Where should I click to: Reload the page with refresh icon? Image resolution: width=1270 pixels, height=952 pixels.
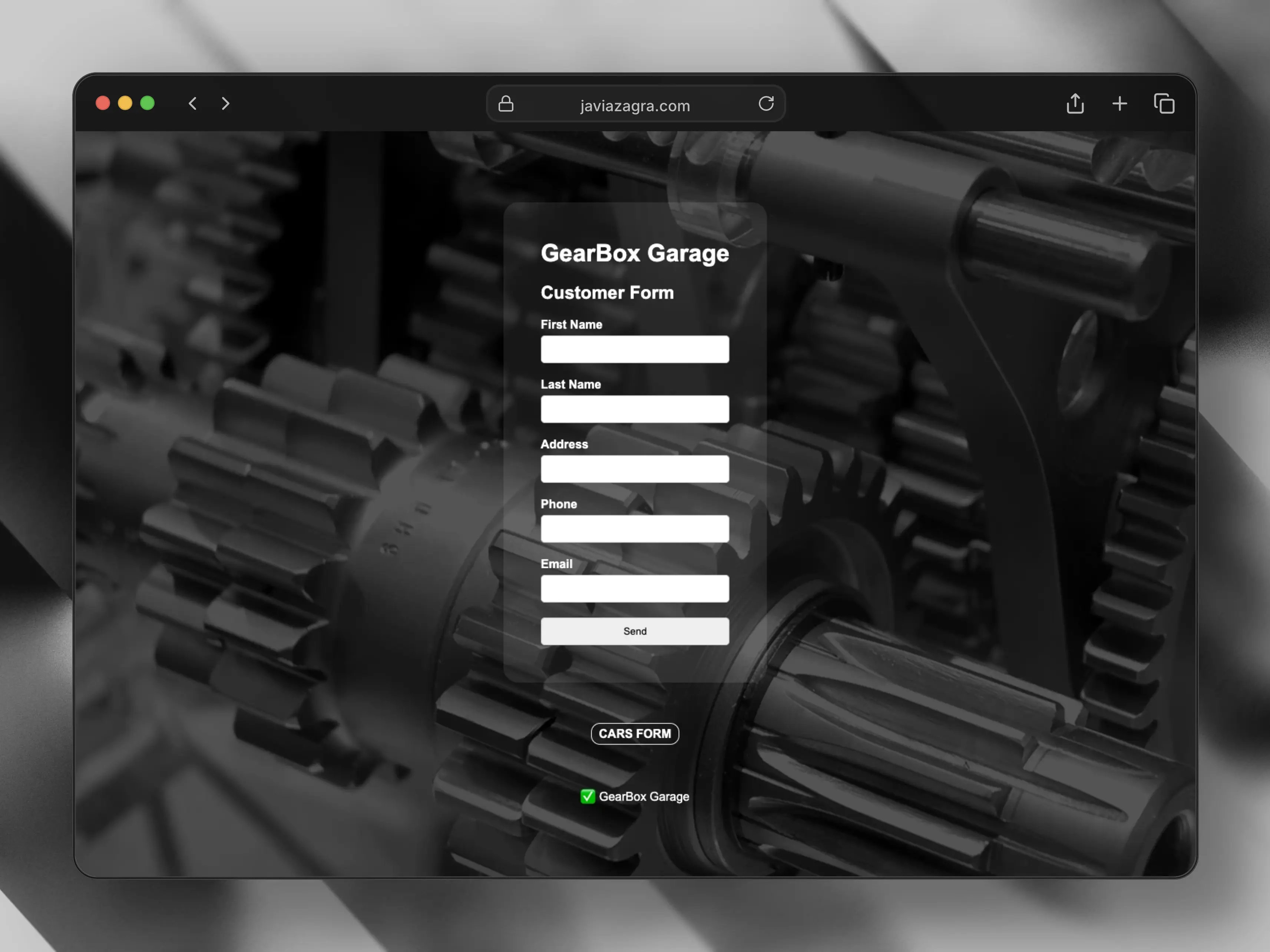[766, 104]
